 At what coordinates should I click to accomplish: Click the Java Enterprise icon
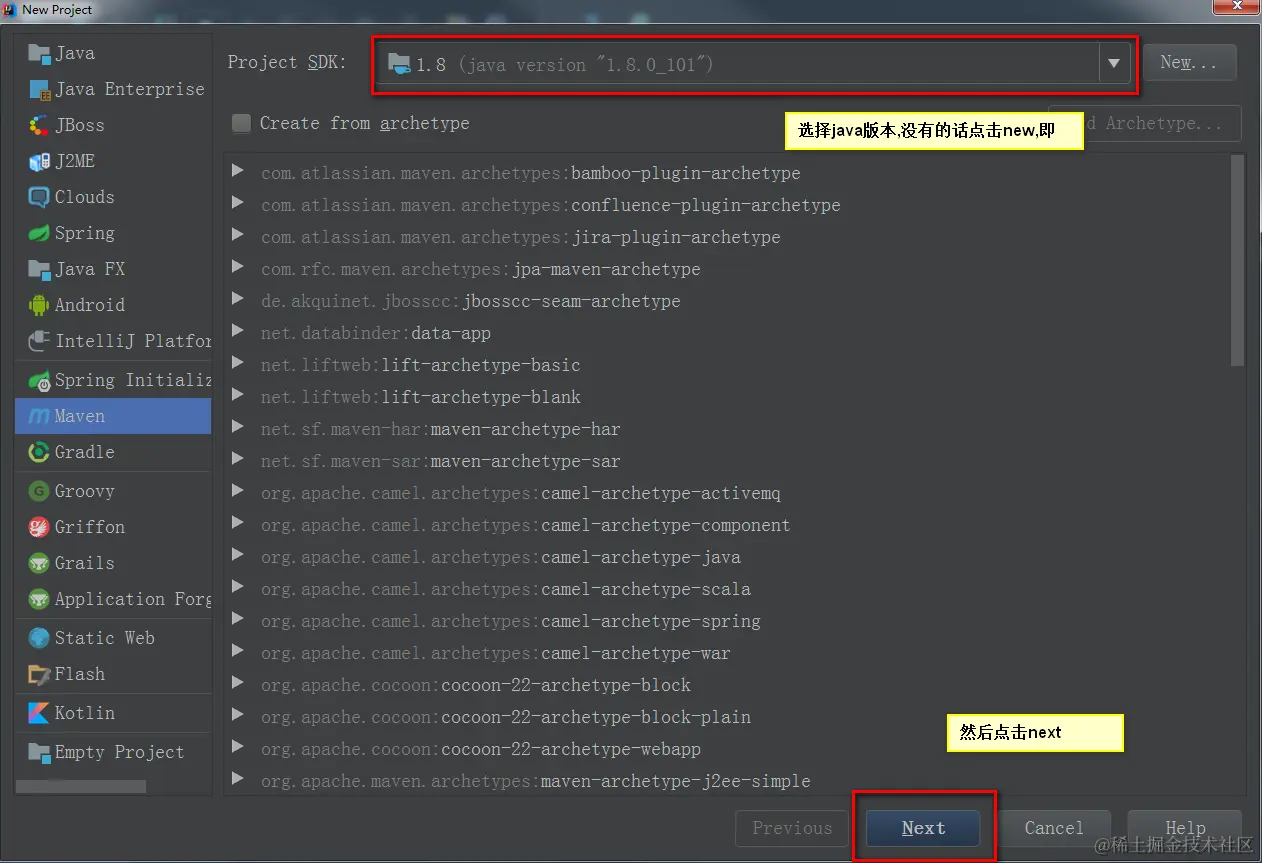pyautogui.click(x=39, y=89)
